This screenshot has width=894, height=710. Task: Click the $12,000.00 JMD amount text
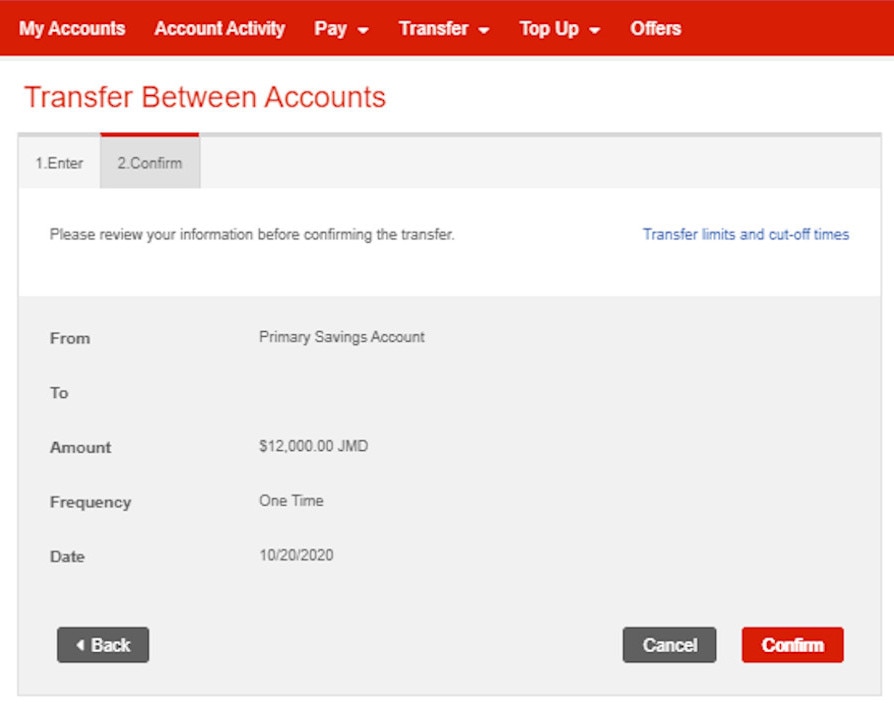313,446
